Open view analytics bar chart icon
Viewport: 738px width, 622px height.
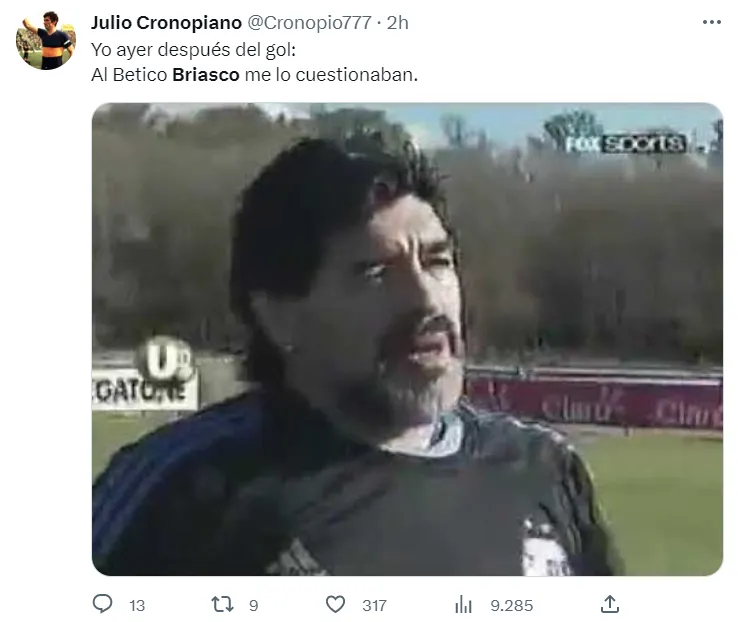click(x=464, y=605)
